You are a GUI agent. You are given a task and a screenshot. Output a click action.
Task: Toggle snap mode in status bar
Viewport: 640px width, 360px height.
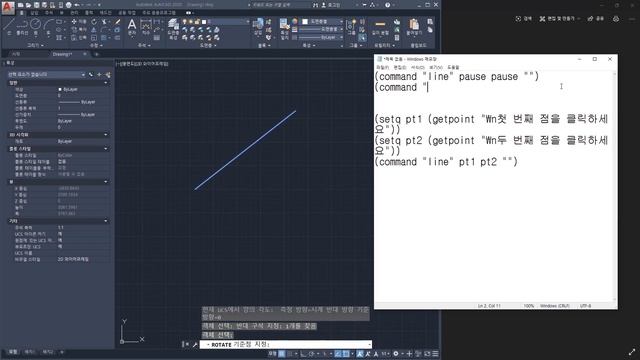point(290,353)
